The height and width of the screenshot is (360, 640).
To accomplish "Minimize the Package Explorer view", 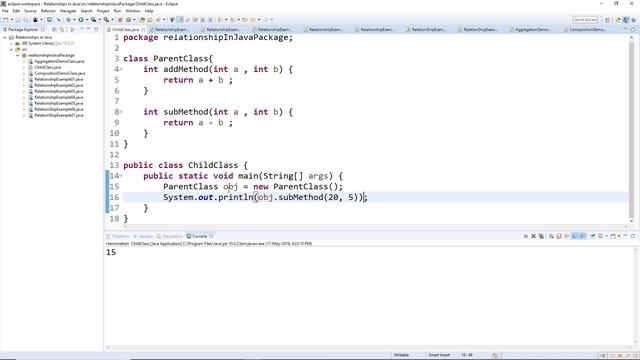I will tap(88, 29).
